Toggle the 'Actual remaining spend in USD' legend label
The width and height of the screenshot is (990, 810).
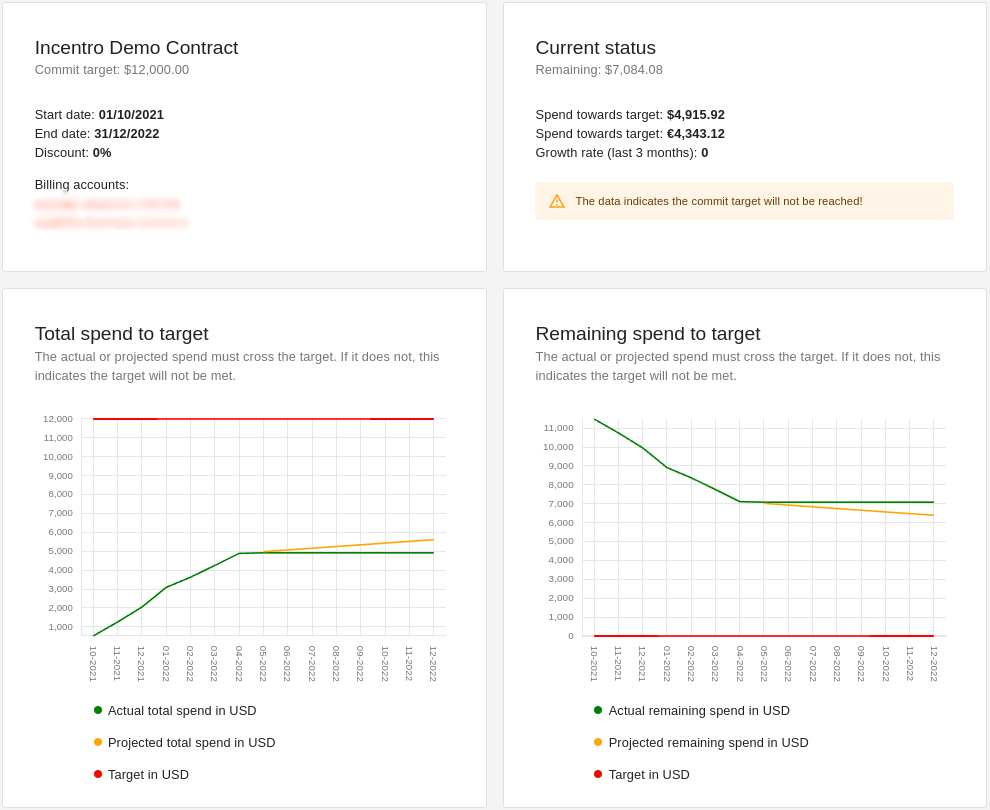[x=699, y=710]
